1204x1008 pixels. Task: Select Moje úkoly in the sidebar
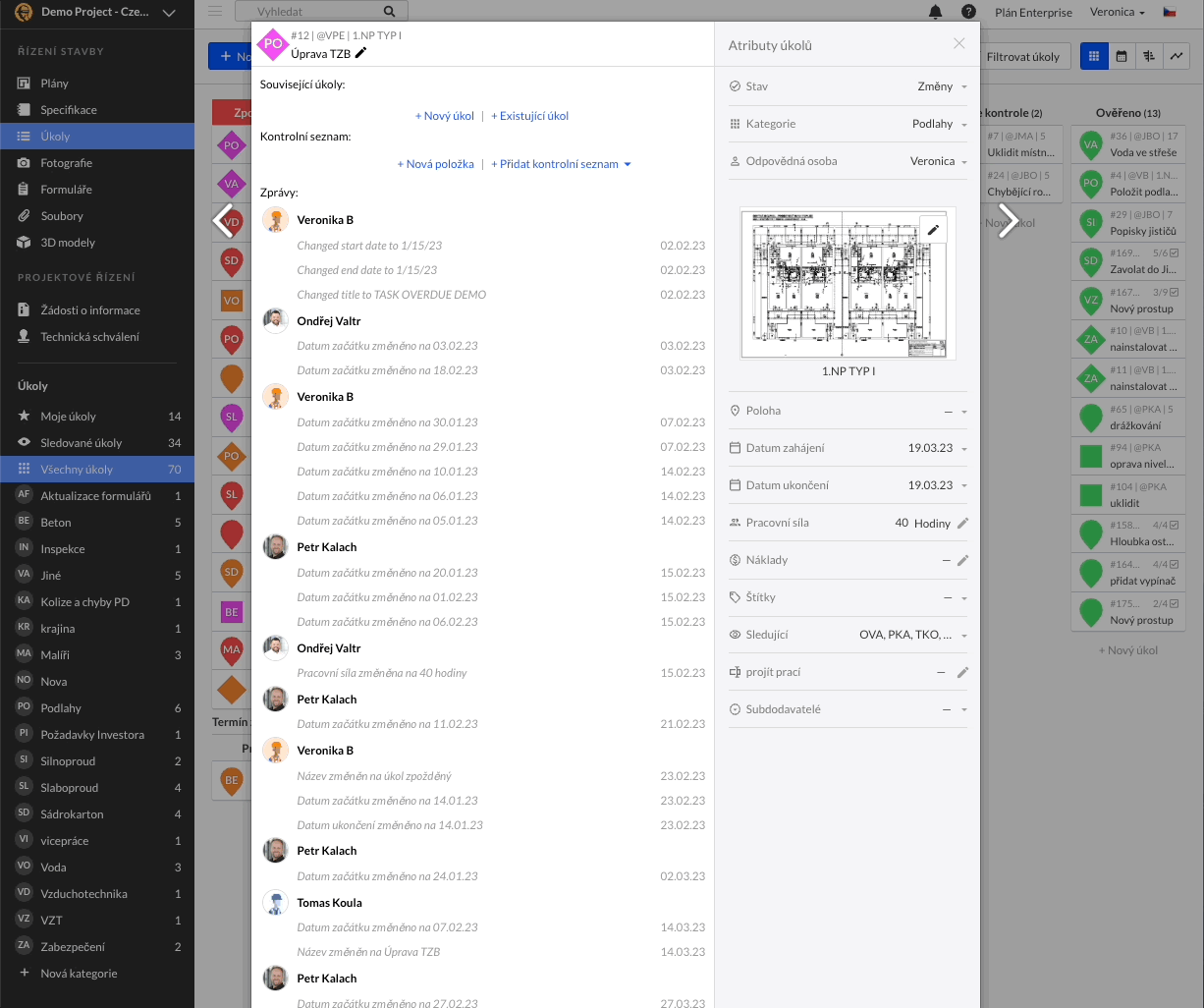click(68, 417)
